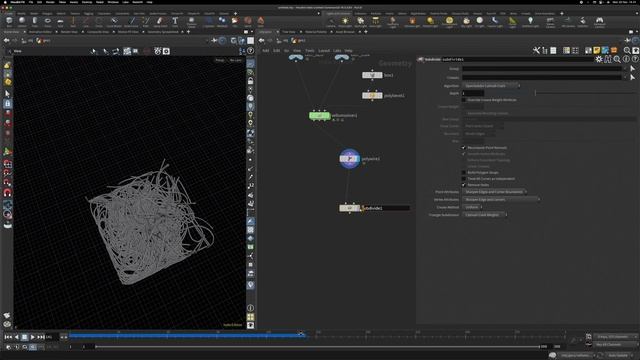Add a Point Light from the shelf
640x360 pixels.
tap(345, 22)
